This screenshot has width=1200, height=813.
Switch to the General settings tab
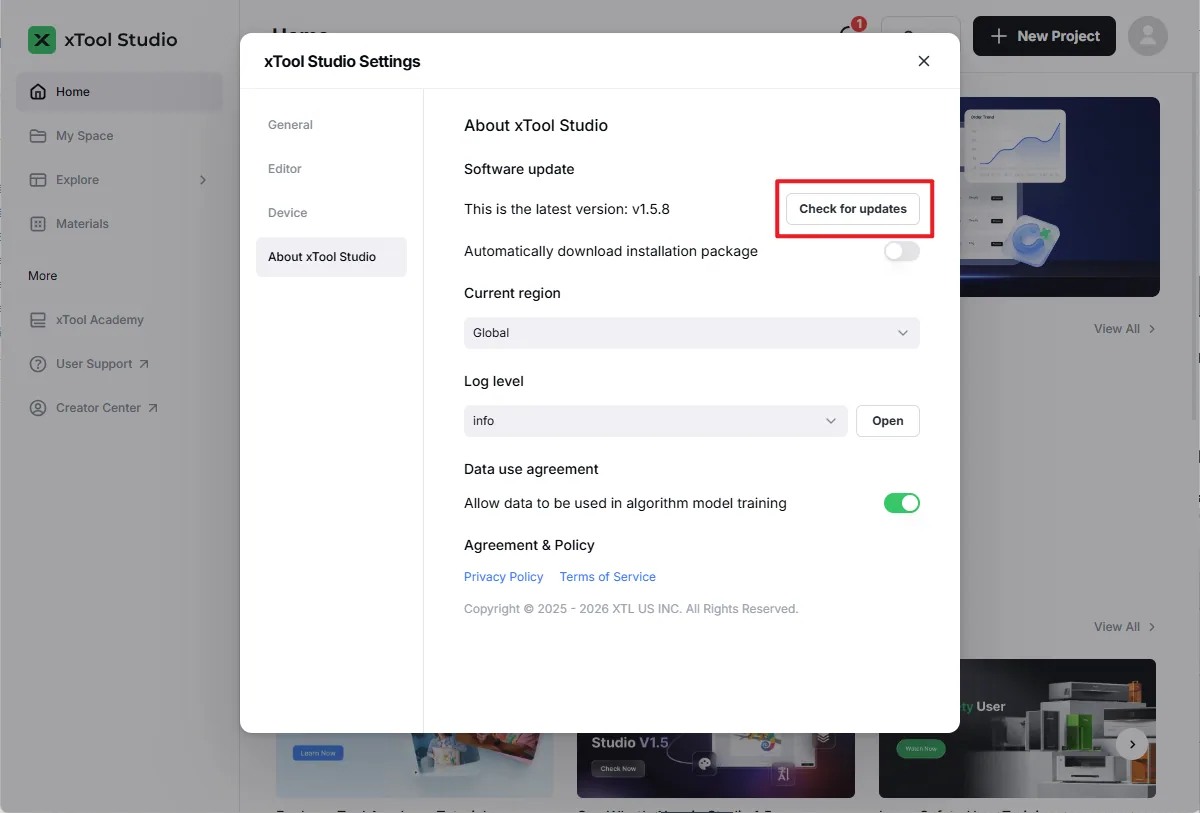point(290,125)
